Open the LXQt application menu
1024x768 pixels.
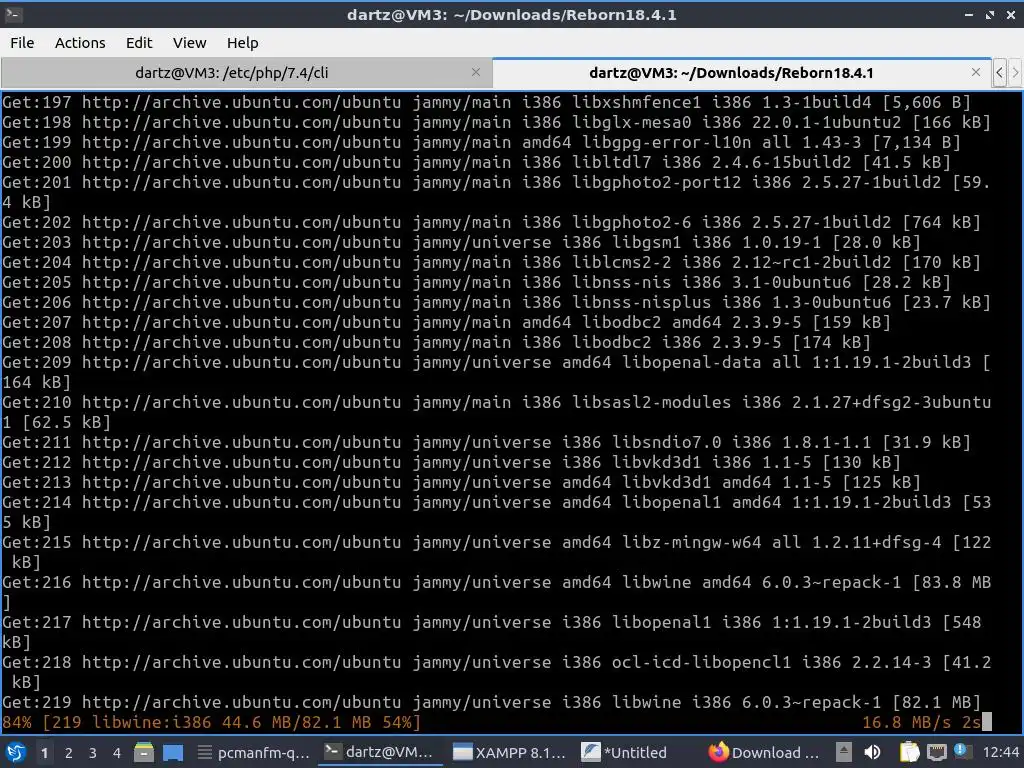pos(16,752)
